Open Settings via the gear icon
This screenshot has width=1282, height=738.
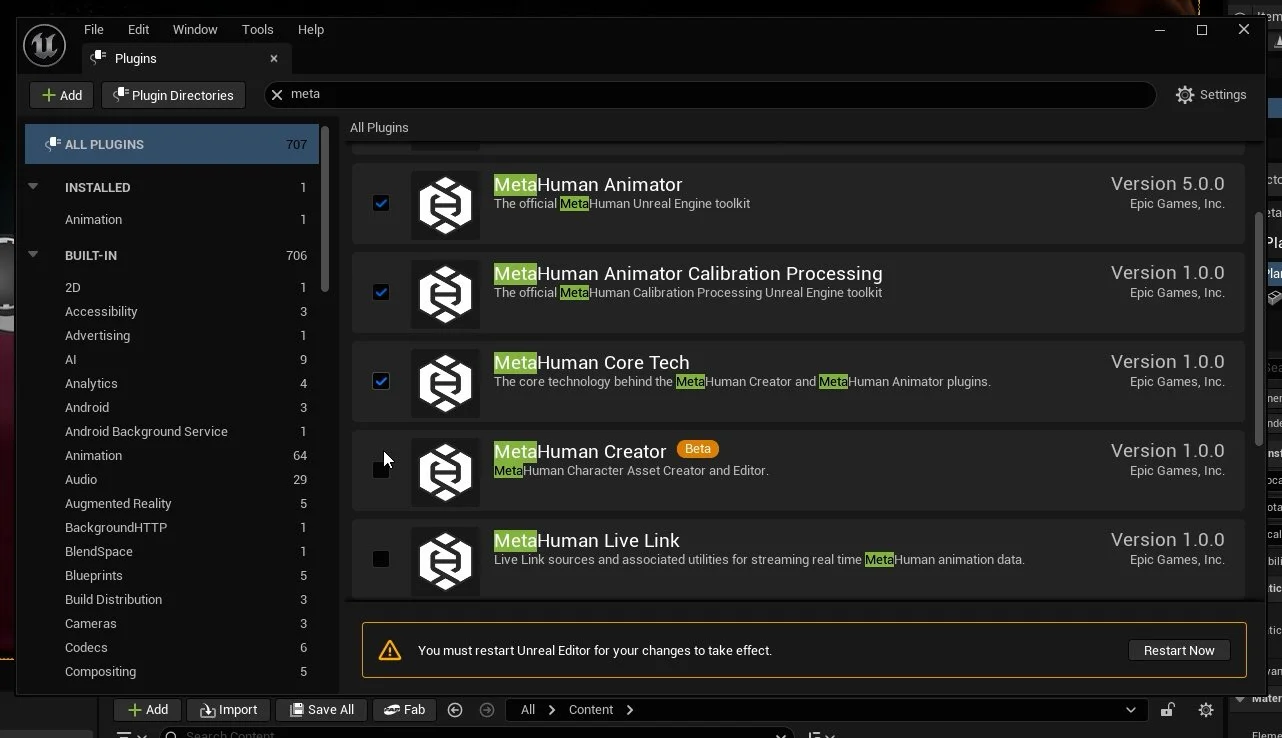(1185, 95)
